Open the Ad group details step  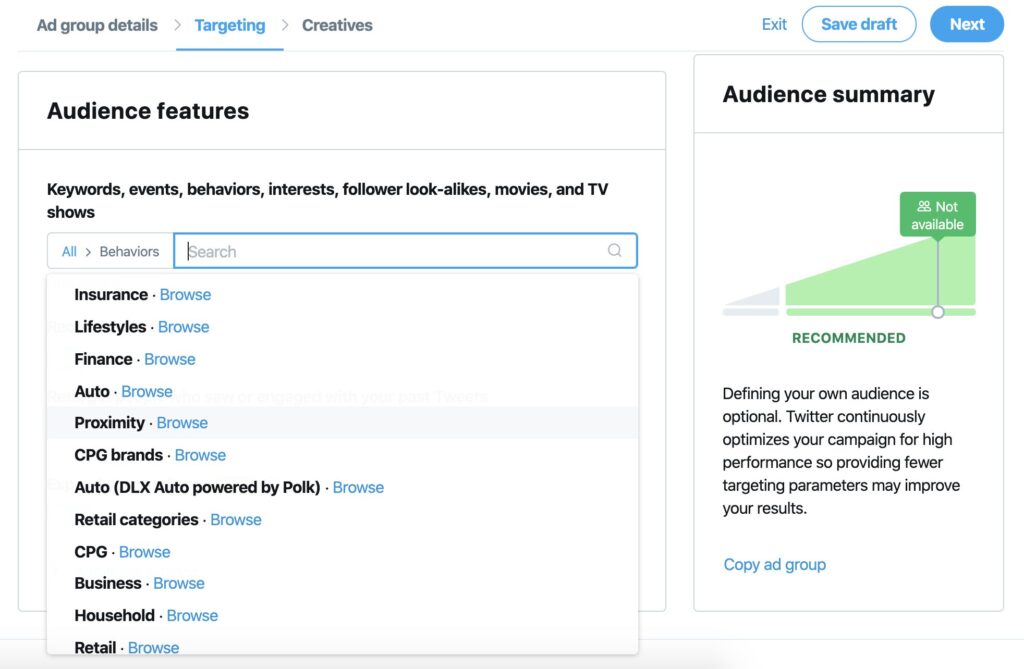(97, 25)
